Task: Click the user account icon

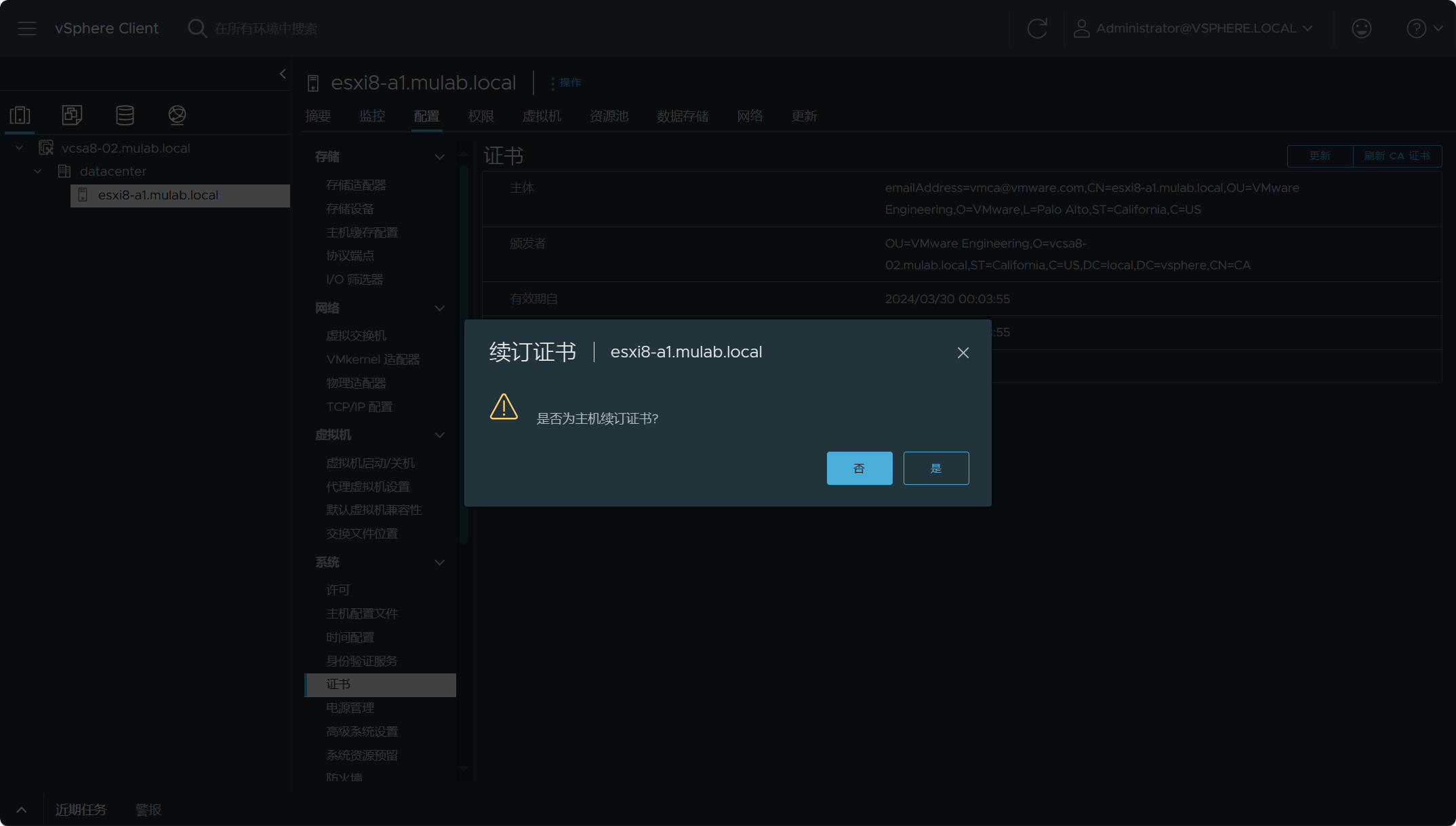Action: click(1082, 28)
